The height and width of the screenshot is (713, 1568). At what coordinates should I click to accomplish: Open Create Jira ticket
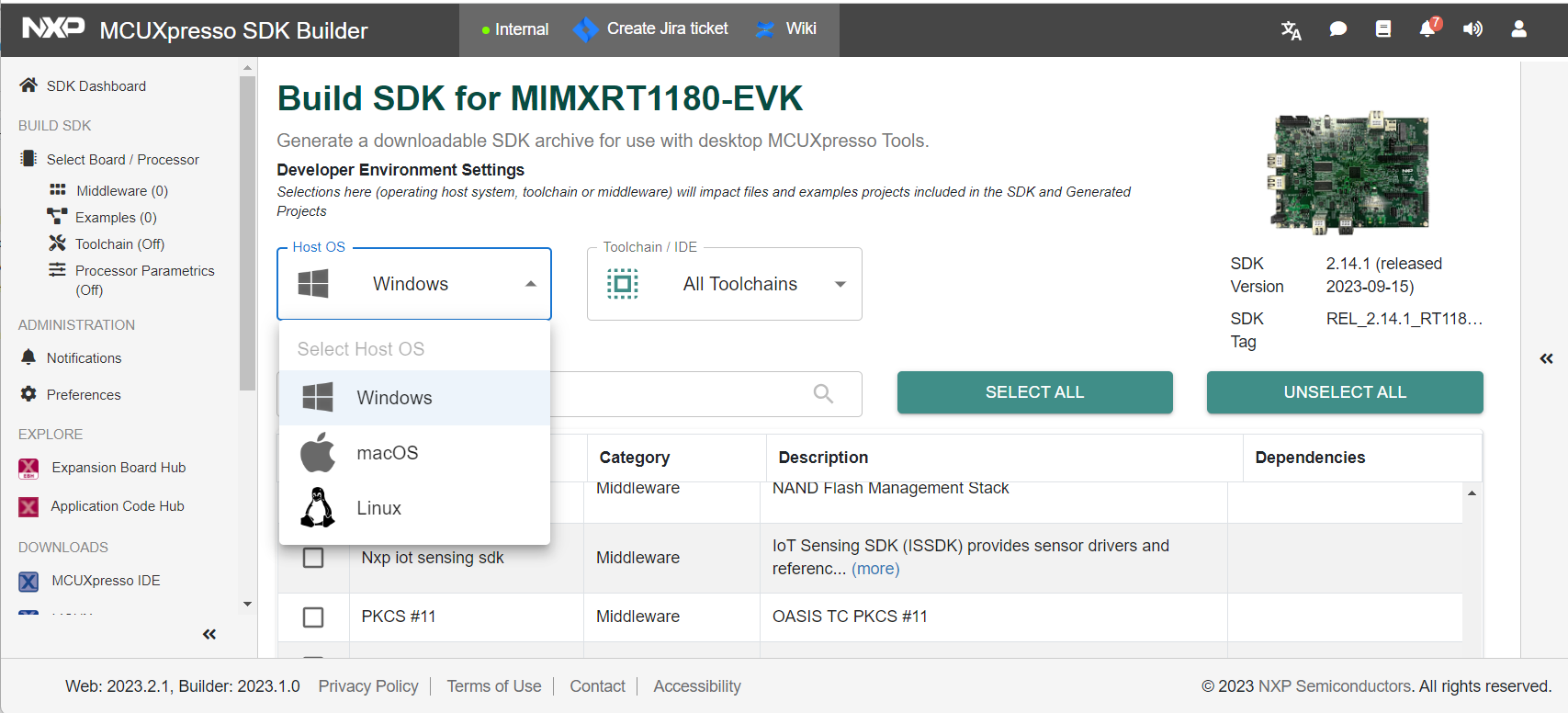(x=667, y=28)
